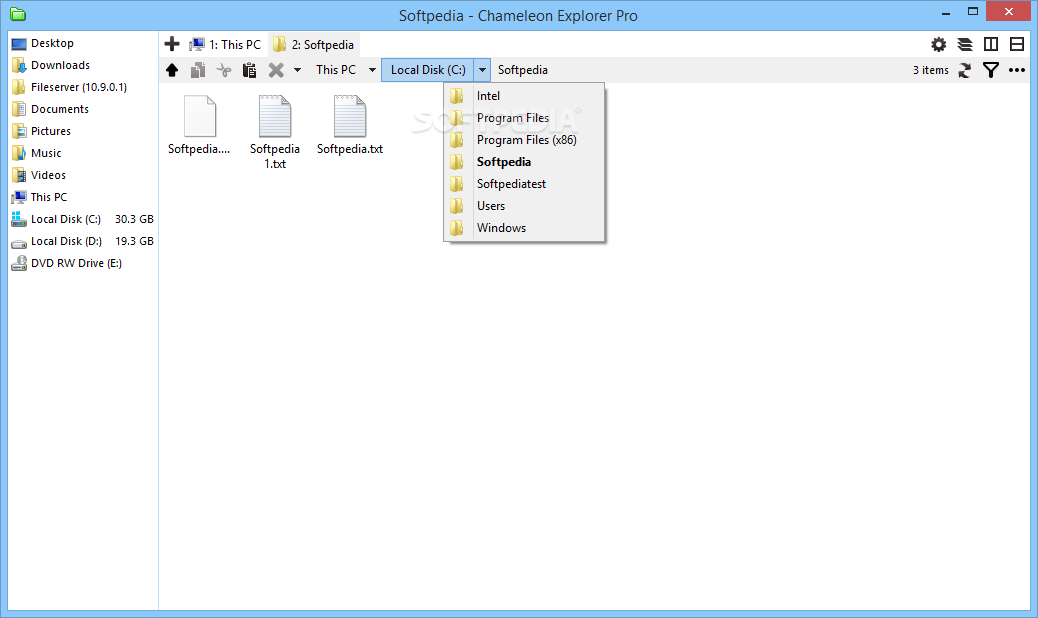Select the Softpedia.txt file

click(x=350, y=124)
